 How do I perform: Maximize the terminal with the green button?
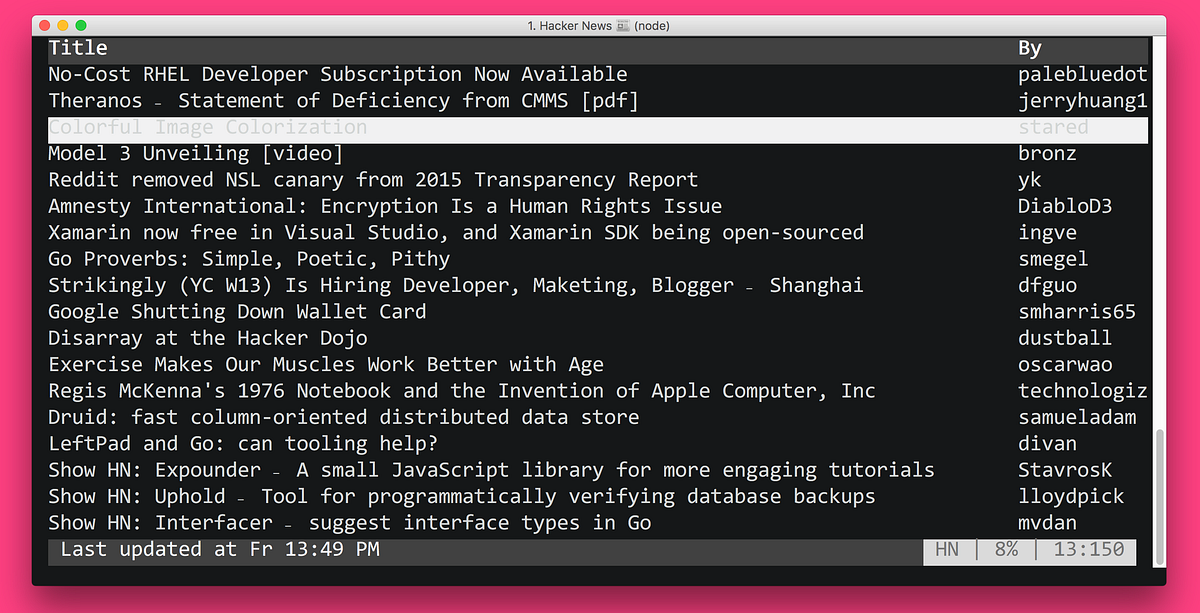click(x=81, y=25)
